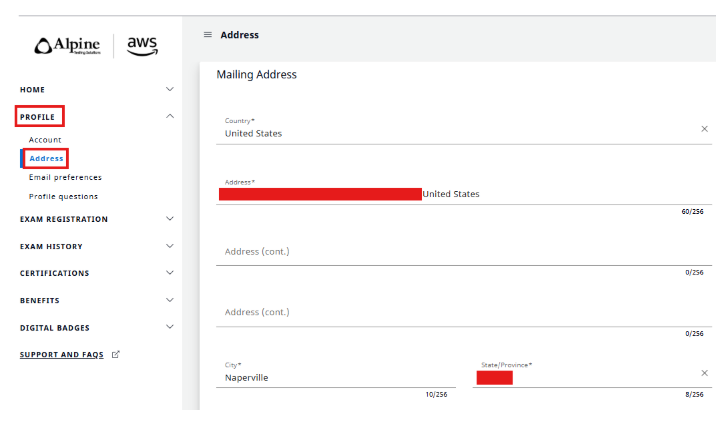Open EXAM HISTORY menu item
The image size is (716, 423).
[x=51, y=247]
